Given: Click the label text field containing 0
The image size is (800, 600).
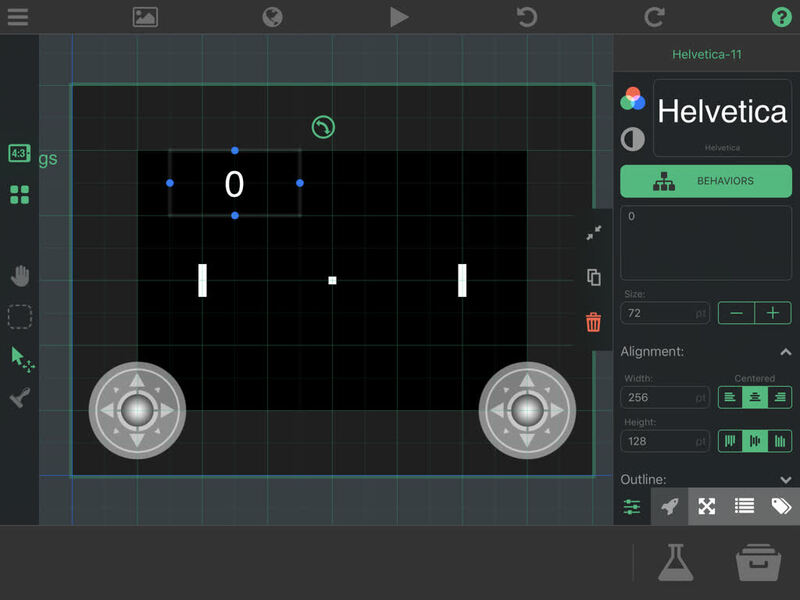Looking at the screenshot, I should pyautogui.click(x=706, y=243).
